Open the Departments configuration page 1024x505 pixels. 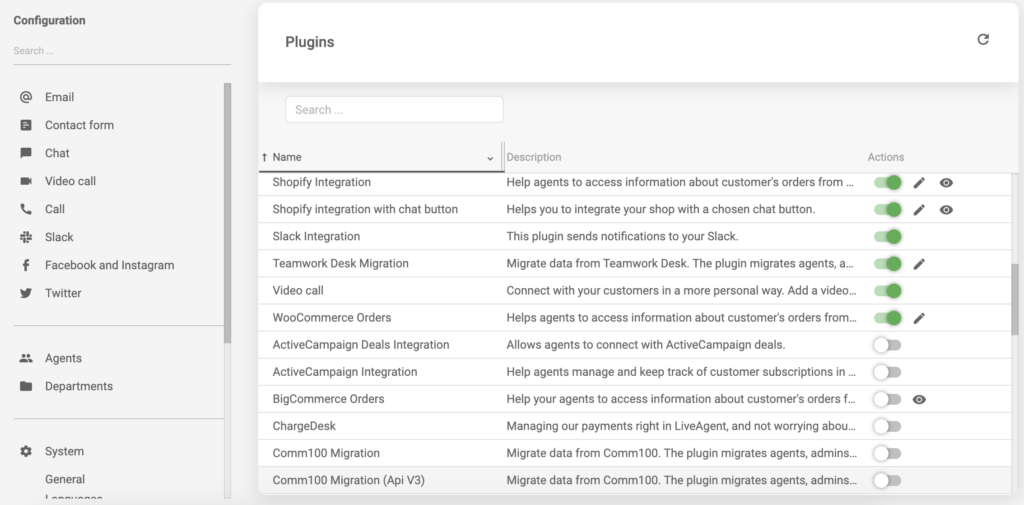[x=78, y=386]
